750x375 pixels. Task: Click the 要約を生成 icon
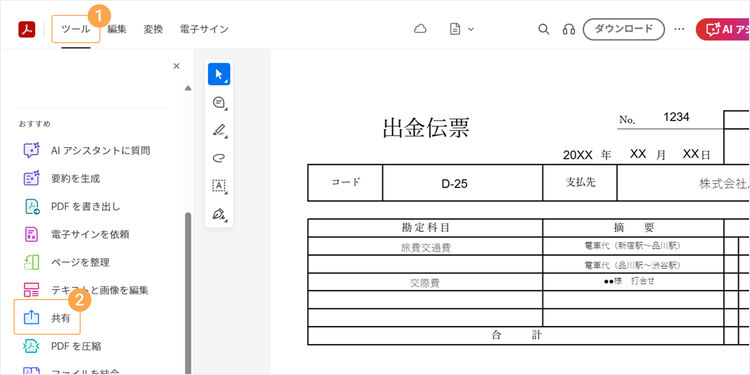[x=32, y=178]
